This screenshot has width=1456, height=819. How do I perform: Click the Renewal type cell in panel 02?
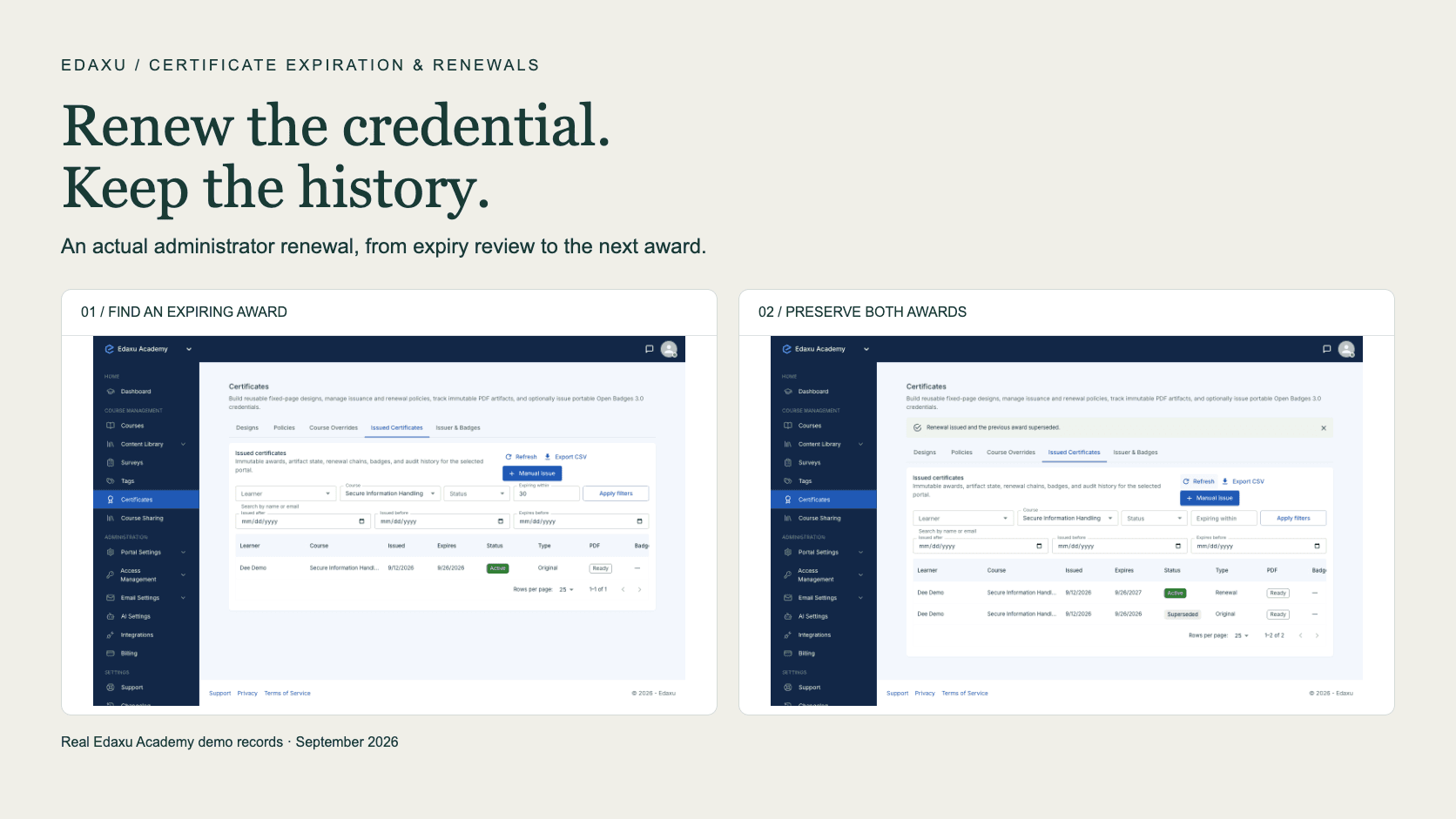coord(1226,593)
